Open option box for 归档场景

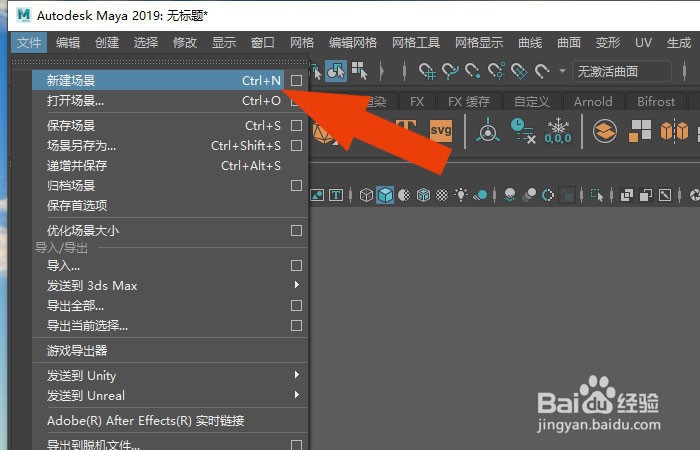(x=296, y=185)
